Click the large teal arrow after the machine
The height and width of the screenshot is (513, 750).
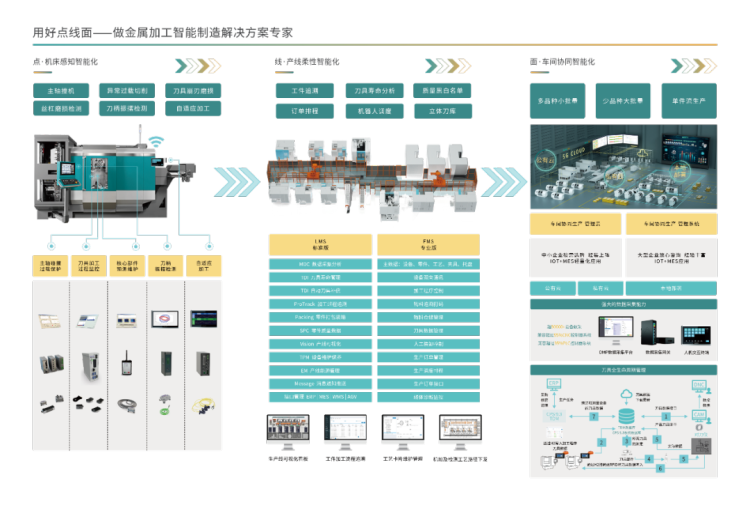click(x=236, y=180)
